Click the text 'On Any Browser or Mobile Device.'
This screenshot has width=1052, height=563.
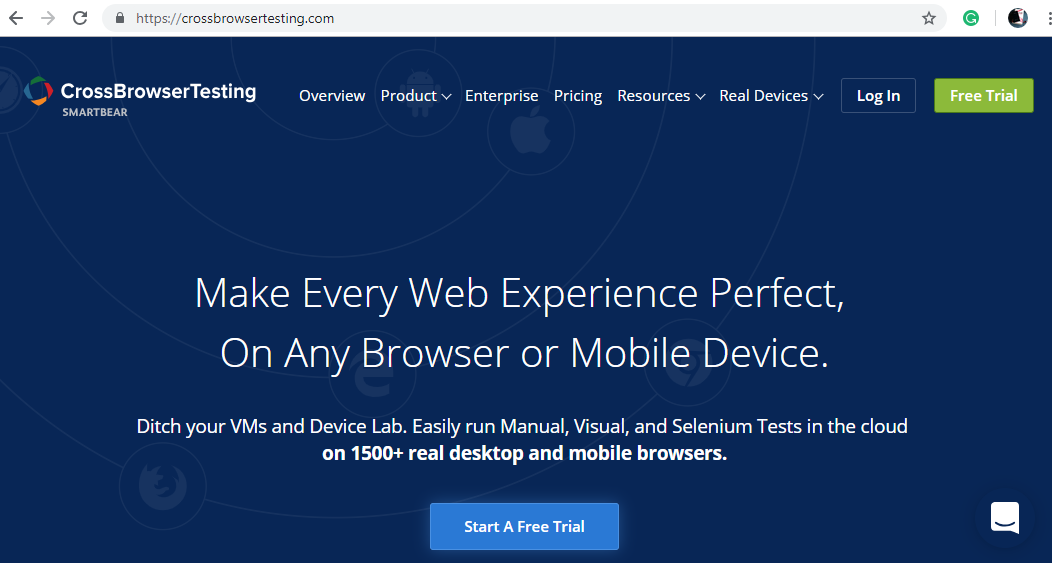524,353
